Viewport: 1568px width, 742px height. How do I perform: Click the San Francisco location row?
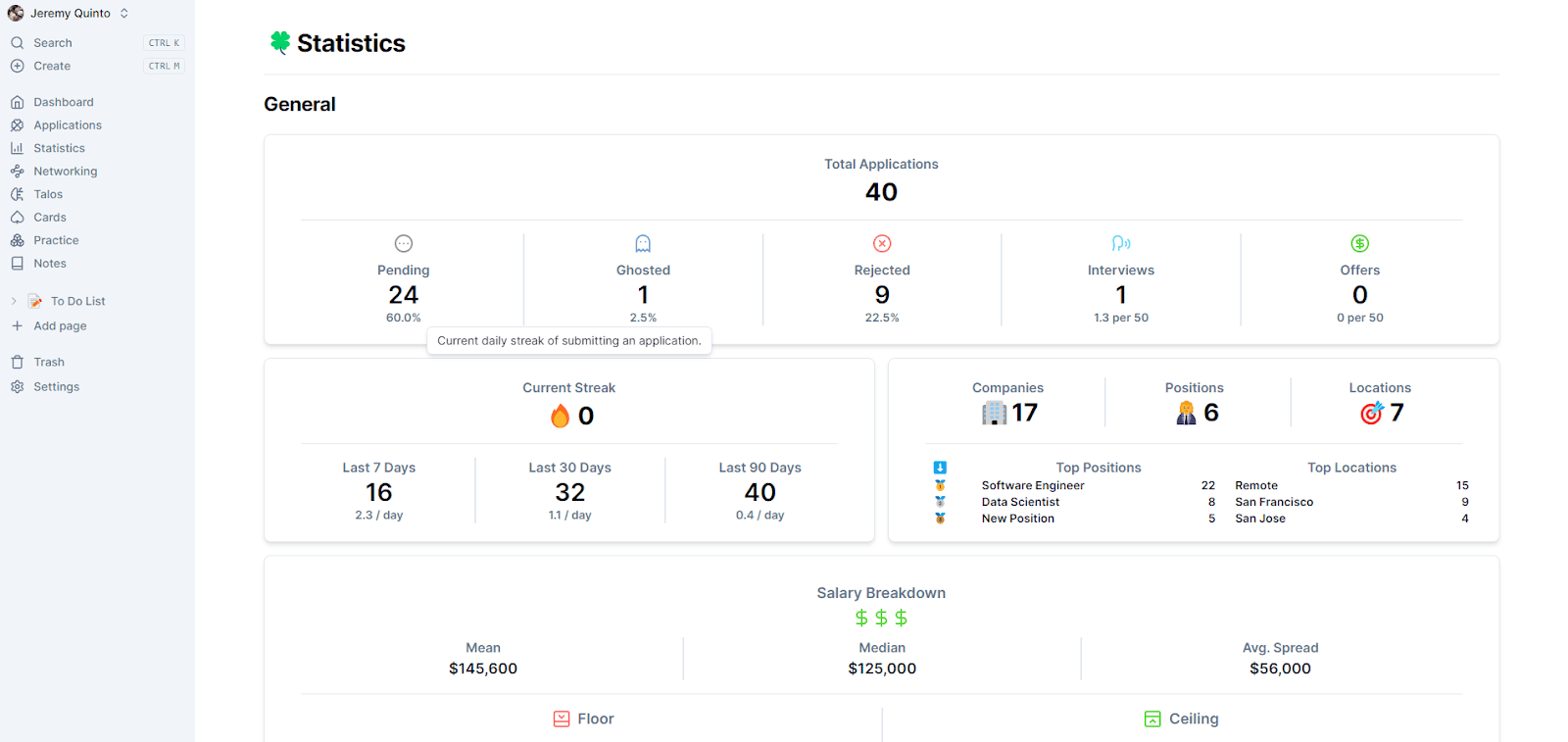1351,502
